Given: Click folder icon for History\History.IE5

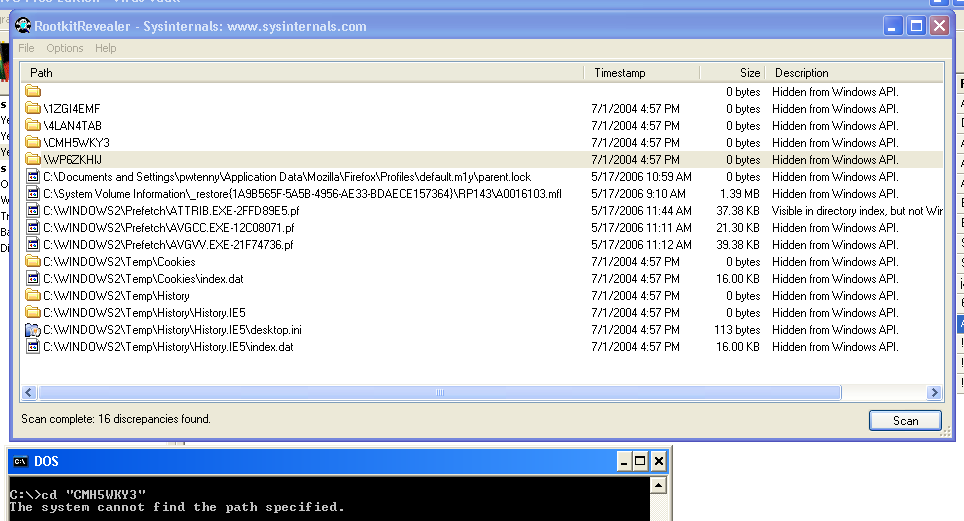Looking at the screenshot, I should [x=33, y=312].
